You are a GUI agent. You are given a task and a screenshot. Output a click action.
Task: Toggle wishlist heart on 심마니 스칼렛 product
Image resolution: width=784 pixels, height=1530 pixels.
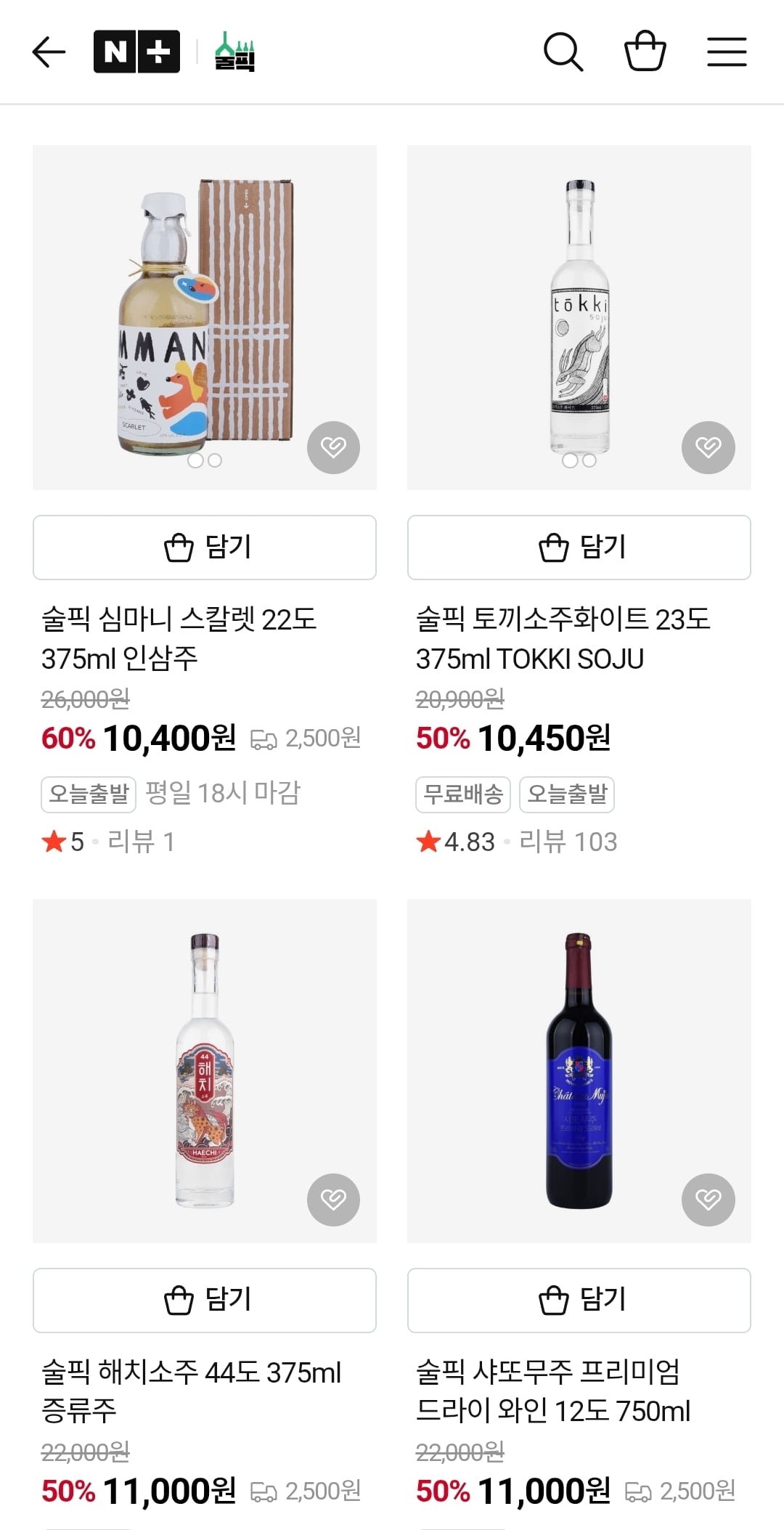[x=333, y=447]
